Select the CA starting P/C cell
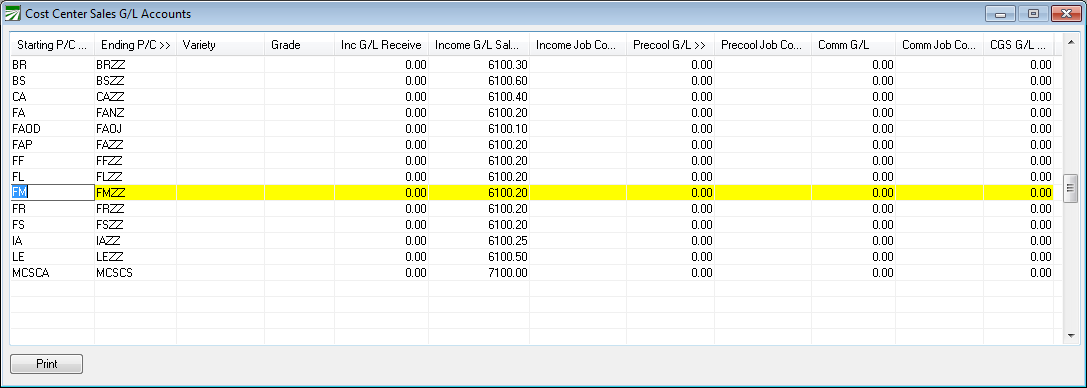Viewport: 1087px width, 388px height. [x=52, y=96]
